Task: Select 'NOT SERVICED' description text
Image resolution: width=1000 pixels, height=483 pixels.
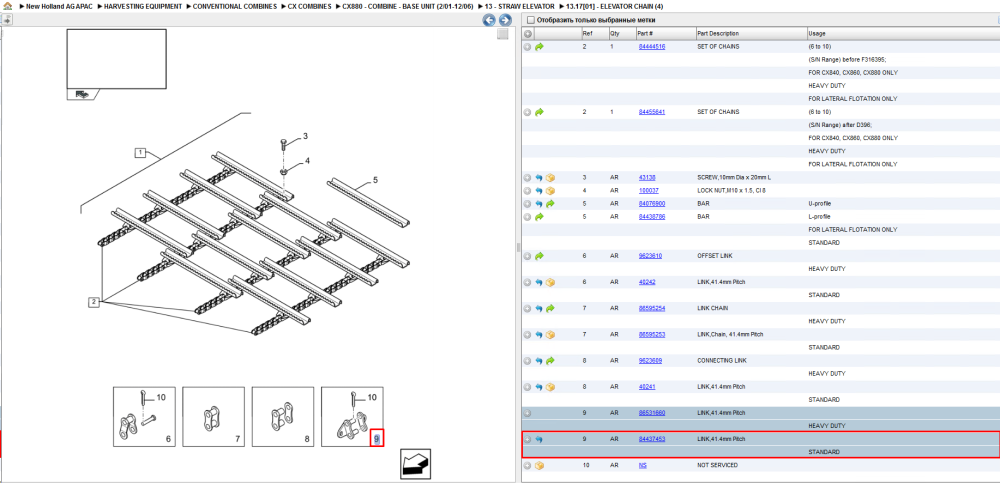Action: coord(717,465)
